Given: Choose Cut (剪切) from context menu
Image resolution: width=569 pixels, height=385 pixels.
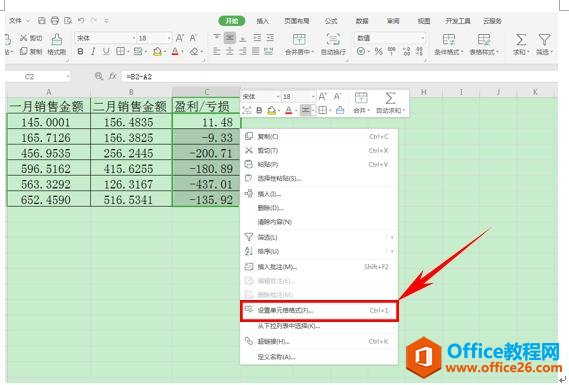Looking at the screenshot, I should tap(319, 151).
